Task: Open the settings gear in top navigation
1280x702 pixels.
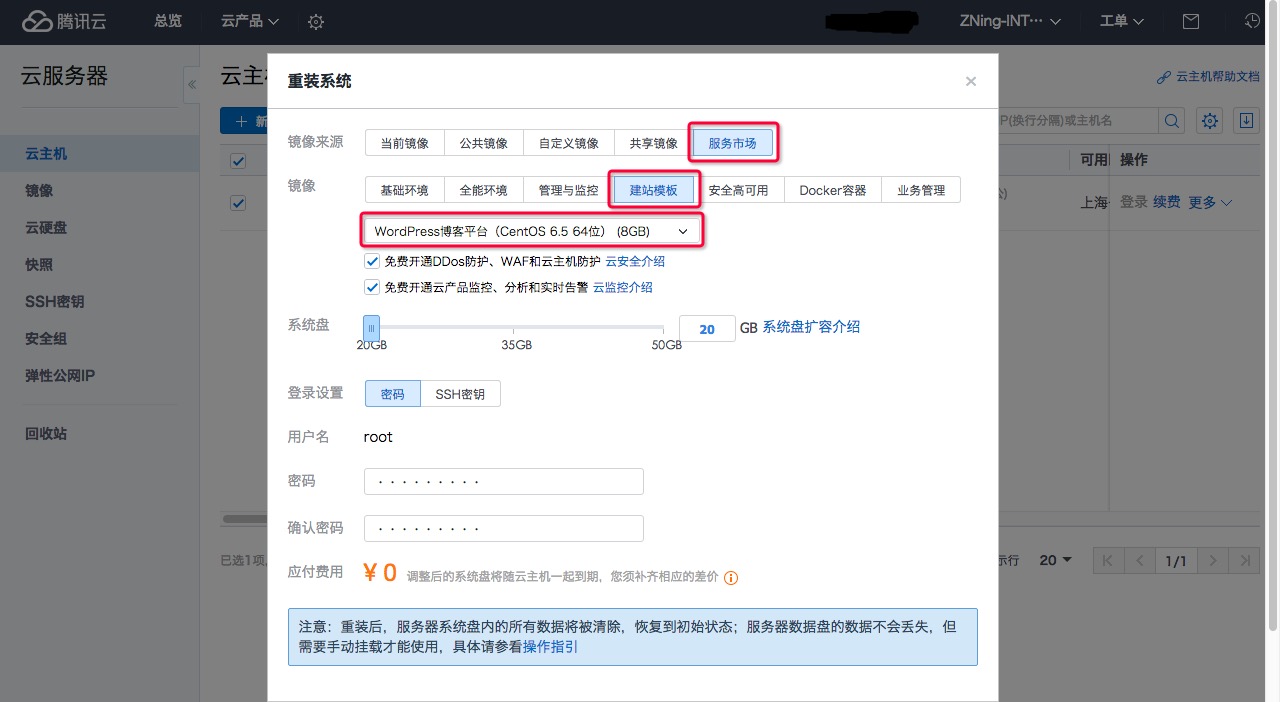Action: tap(316, 21)
